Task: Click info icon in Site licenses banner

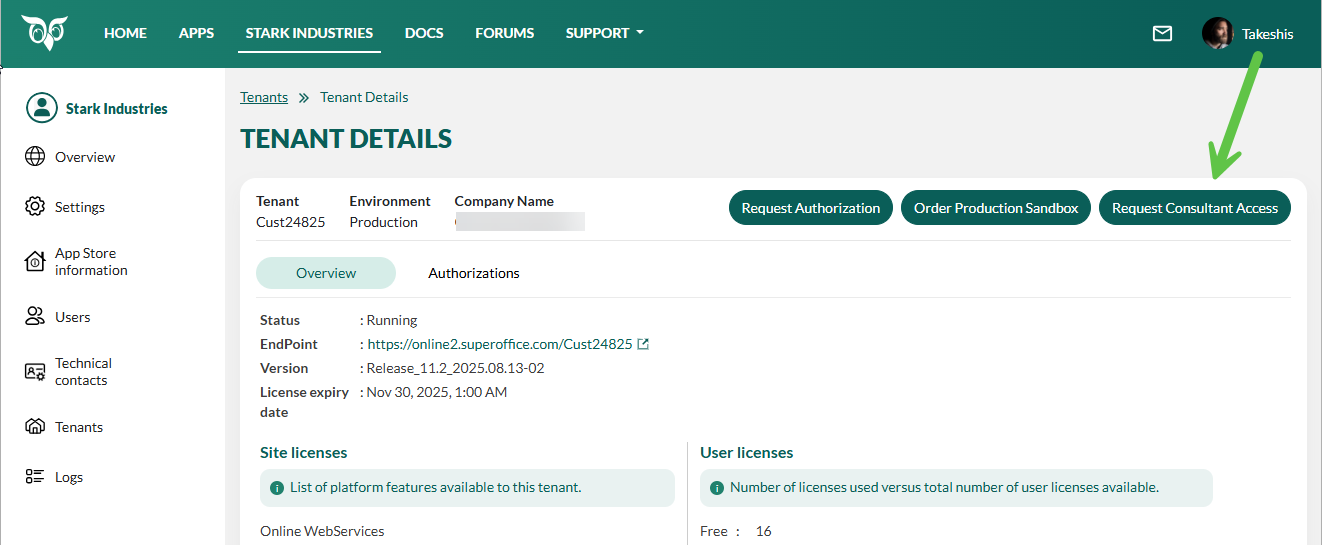Action: click(277, 488)
